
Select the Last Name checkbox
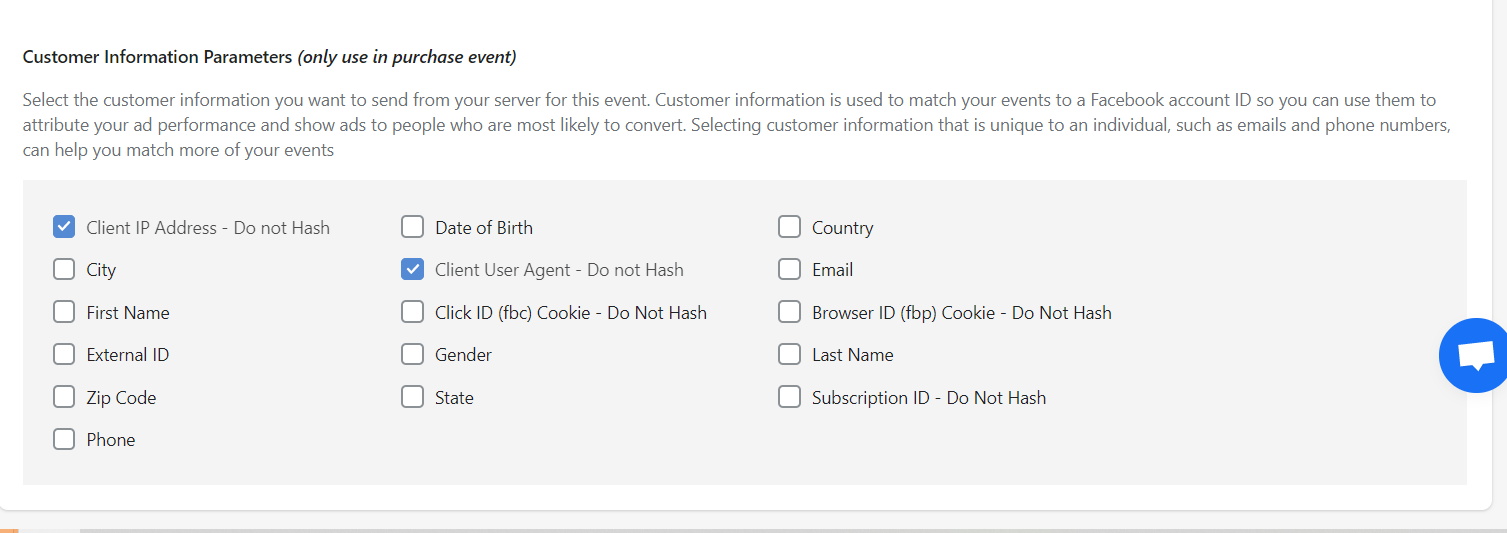pos(789,354)
